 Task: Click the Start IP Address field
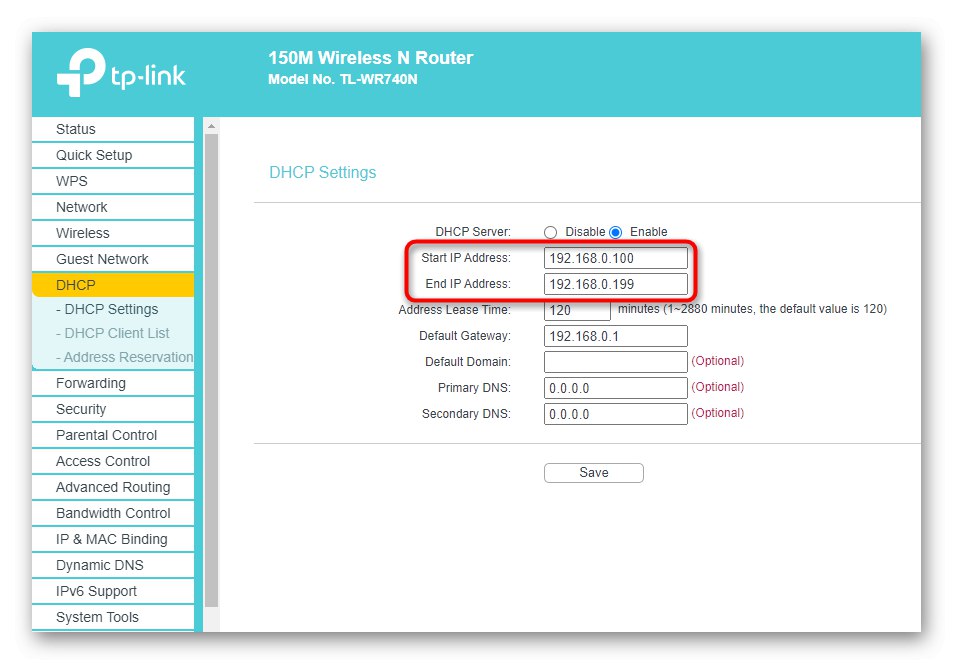(616, 258)
